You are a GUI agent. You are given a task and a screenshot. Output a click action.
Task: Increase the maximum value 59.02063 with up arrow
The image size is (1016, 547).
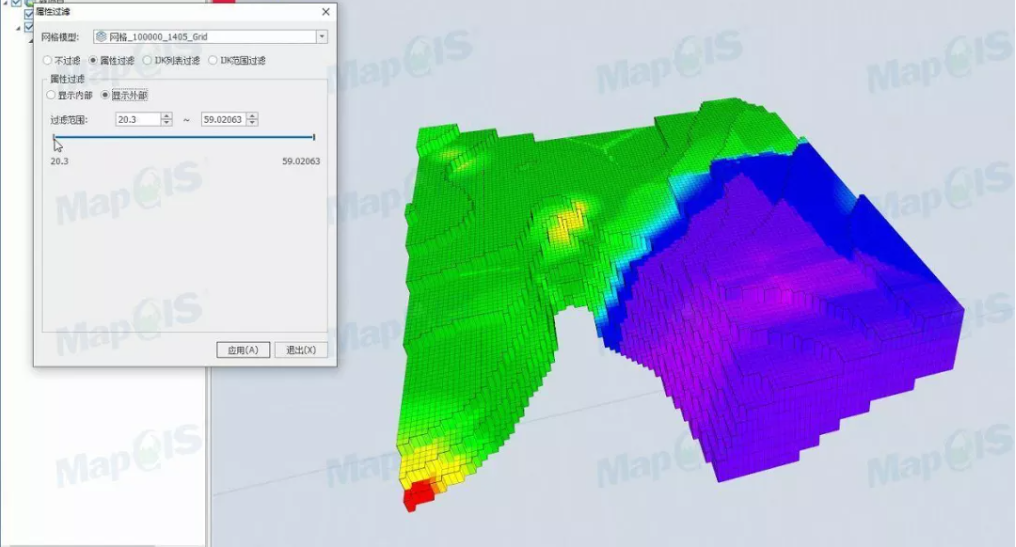[x=252, y=116]
